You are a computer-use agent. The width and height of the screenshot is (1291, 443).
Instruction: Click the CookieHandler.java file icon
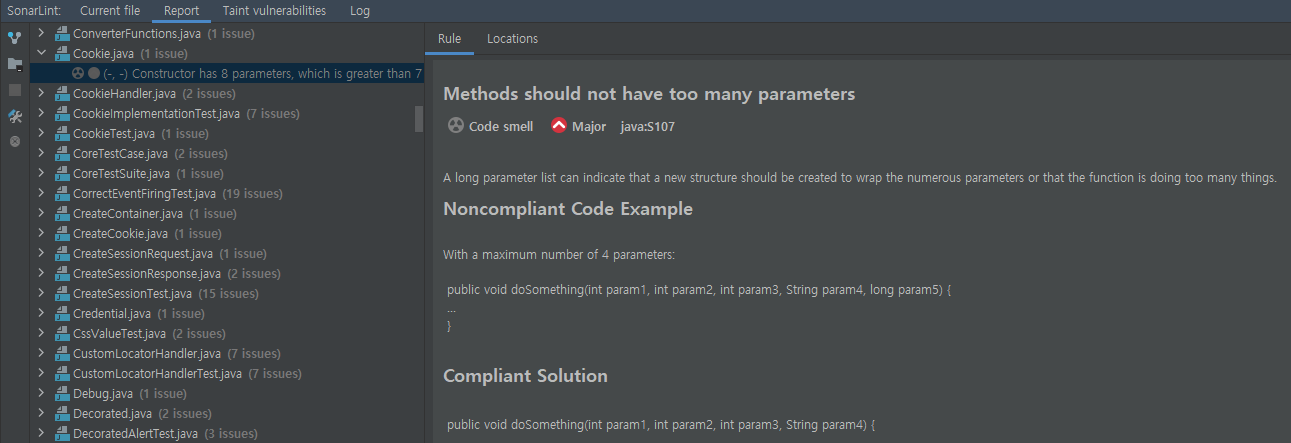[x=62, y=93]
